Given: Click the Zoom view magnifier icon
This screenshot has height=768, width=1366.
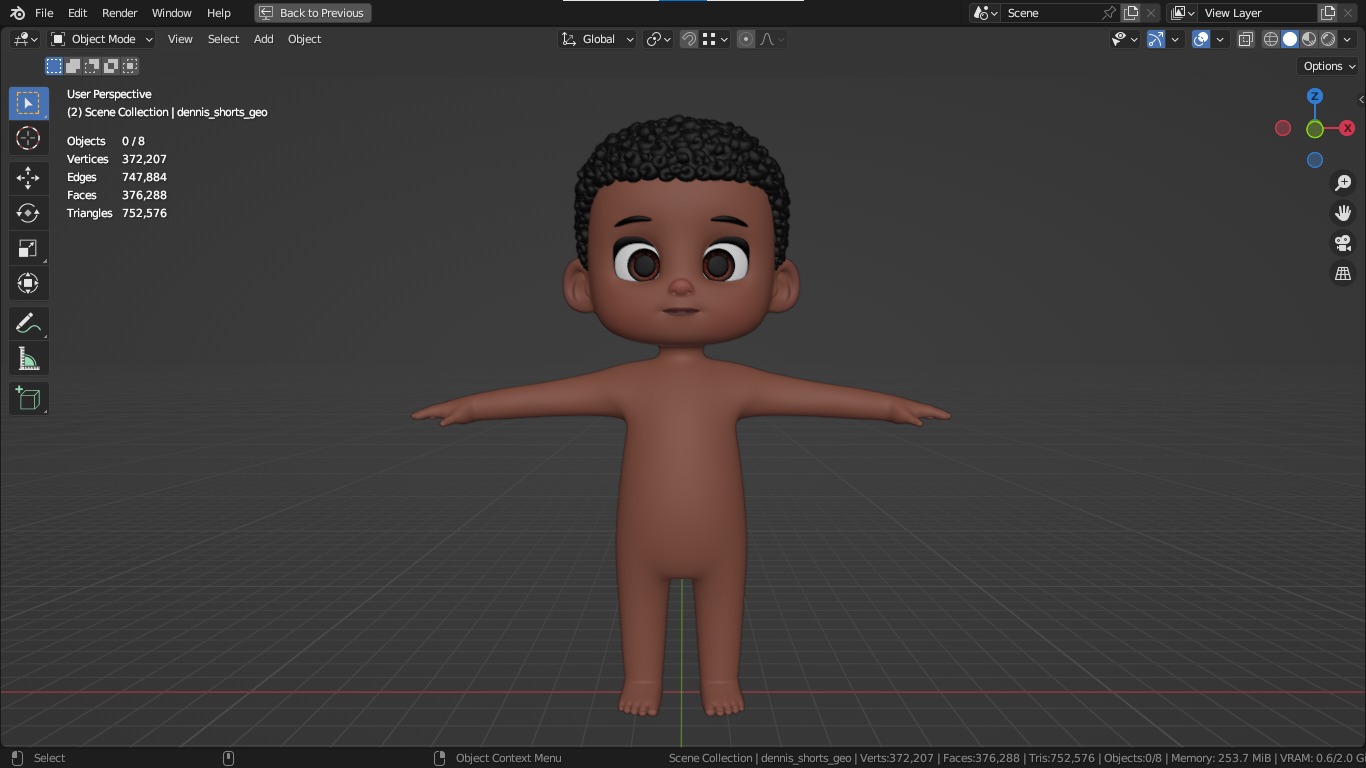Looking at the screenshot, I should point(1343,183).
